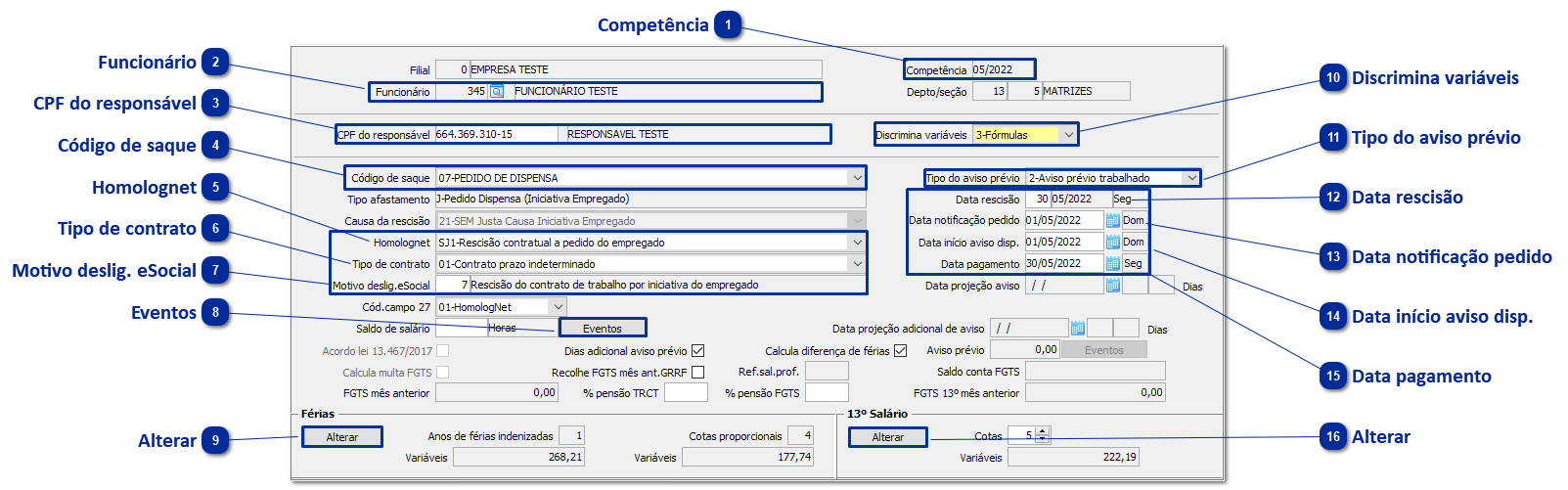
Task: Click the text 'MATRIZES'
Action: click(1067, 91)
